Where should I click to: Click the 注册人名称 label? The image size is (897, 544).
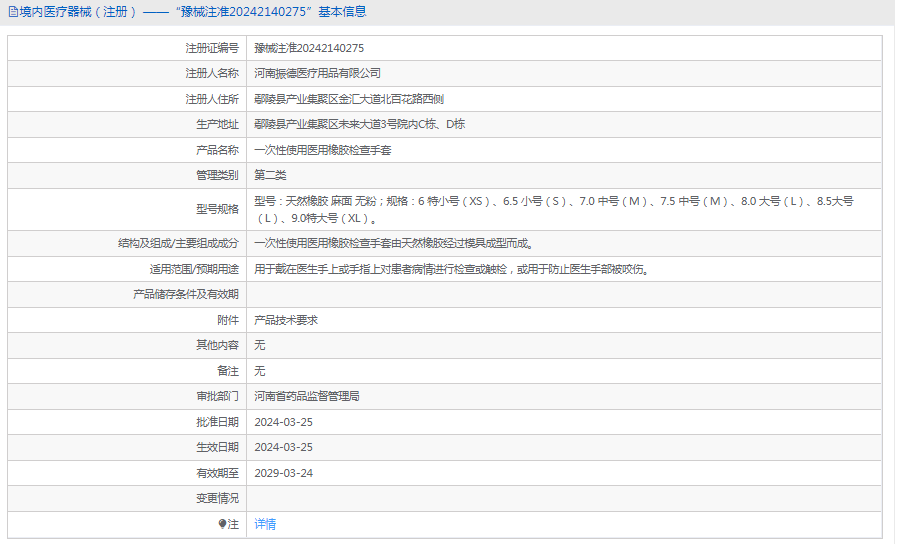(212, 73)
